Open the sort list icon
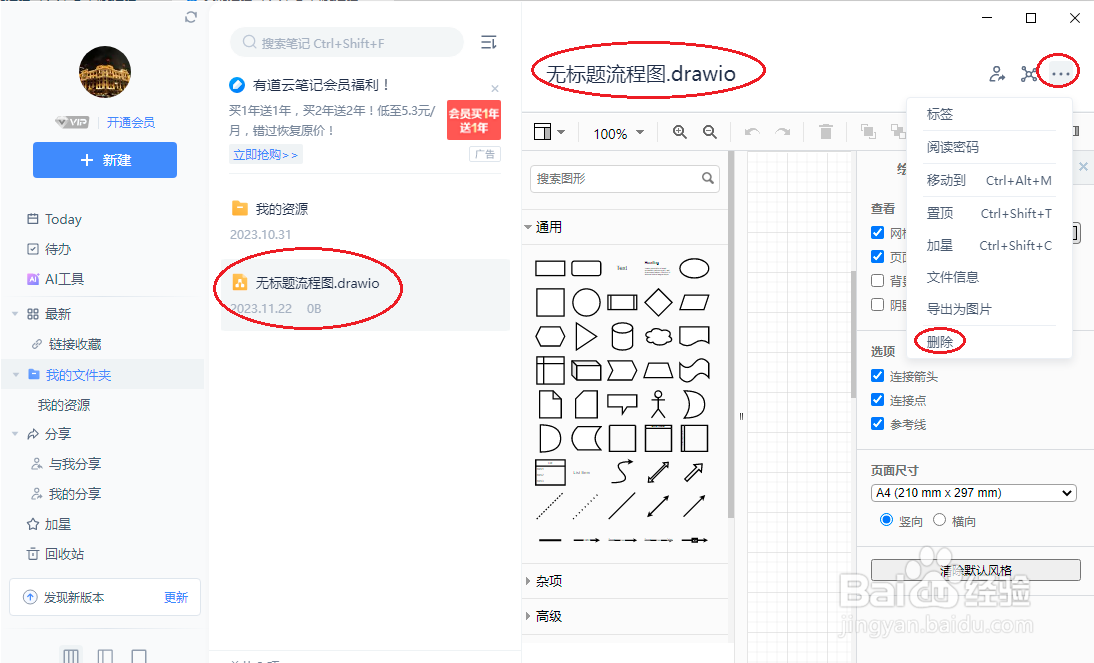1094x663 pixels. click(x=488, y=43)
